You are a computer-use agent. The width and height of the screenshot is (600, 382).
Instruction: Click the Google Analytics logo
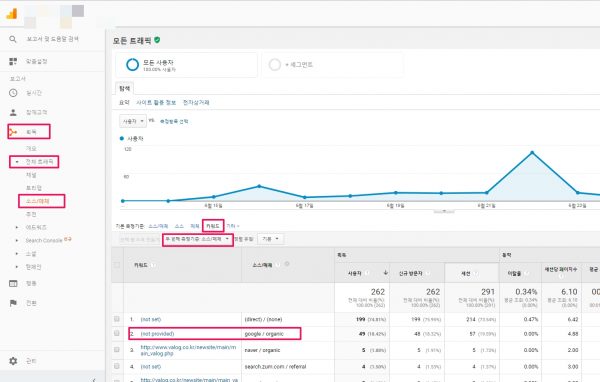click(12, 13)
